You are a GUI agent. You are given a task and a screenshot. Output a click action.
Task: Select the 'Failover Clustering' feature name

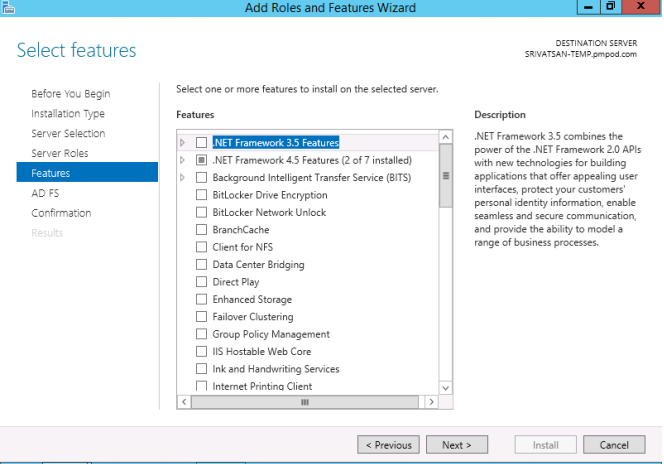tap(253, 317)
